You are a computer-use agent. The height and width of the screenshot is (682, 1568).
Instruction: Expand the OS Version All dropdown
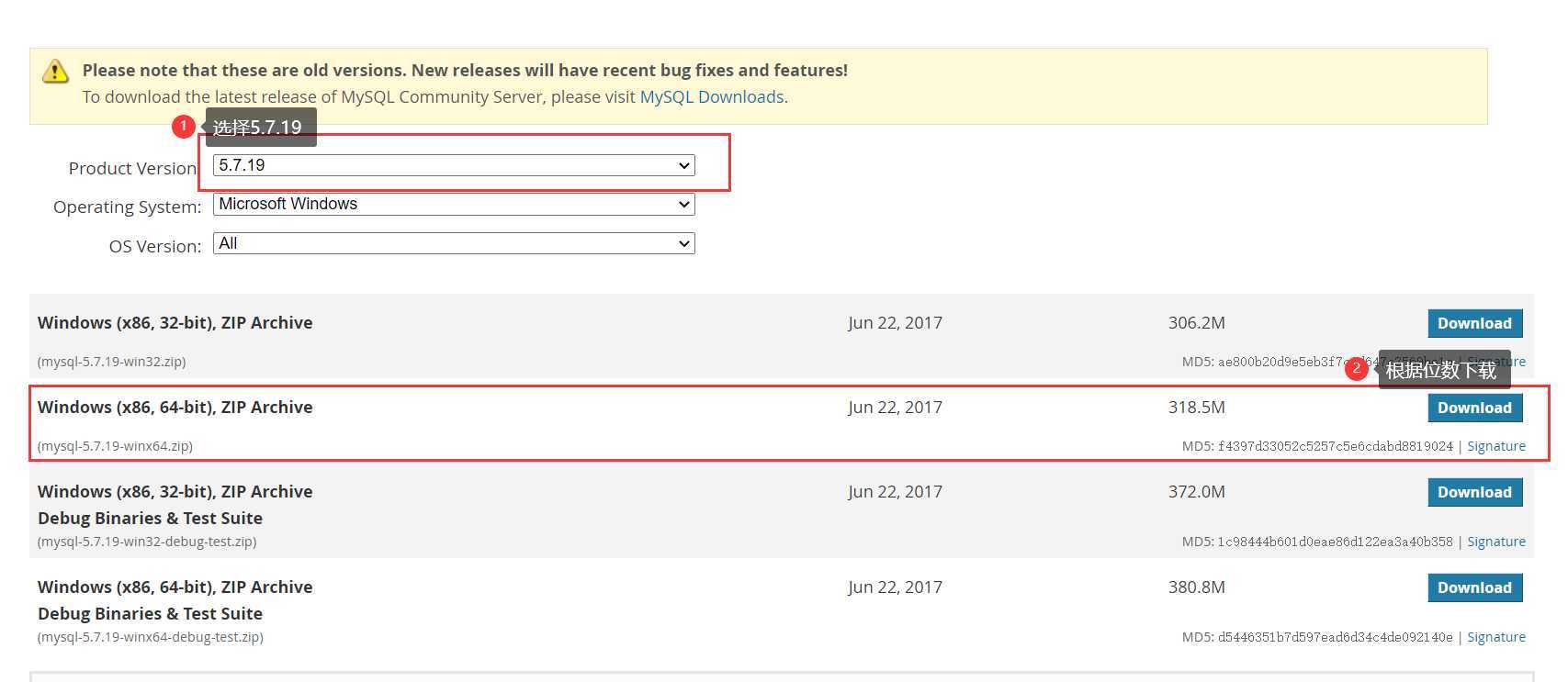pos(454,243)
